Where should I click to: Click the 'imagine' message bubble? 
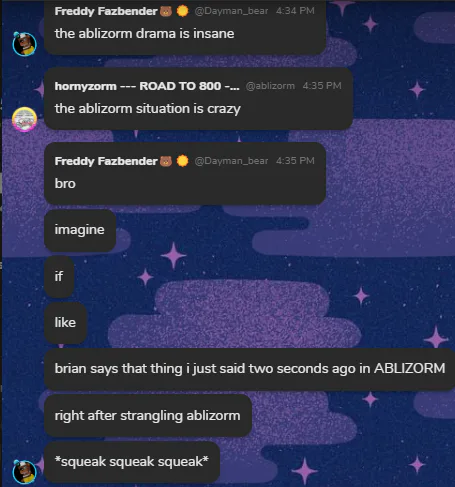pos(80,230)
